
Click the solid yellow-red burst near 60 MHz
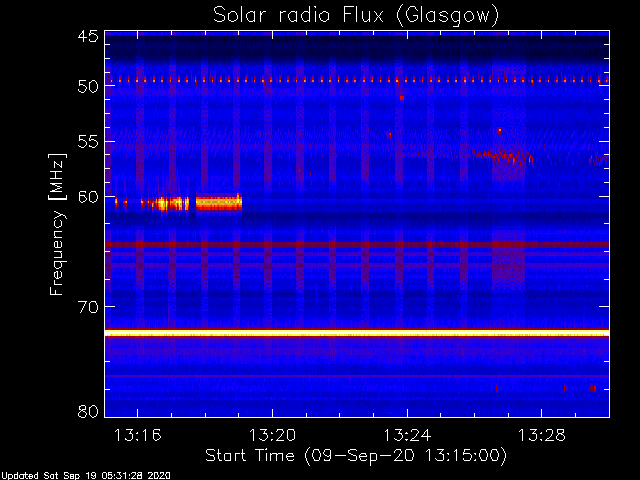click(x=219, y=202)
